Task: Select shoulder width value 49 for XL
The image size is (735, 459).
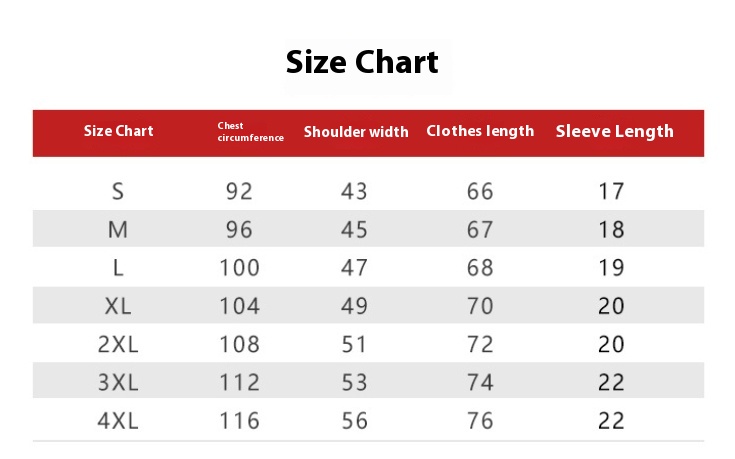Action: [354, 306]
